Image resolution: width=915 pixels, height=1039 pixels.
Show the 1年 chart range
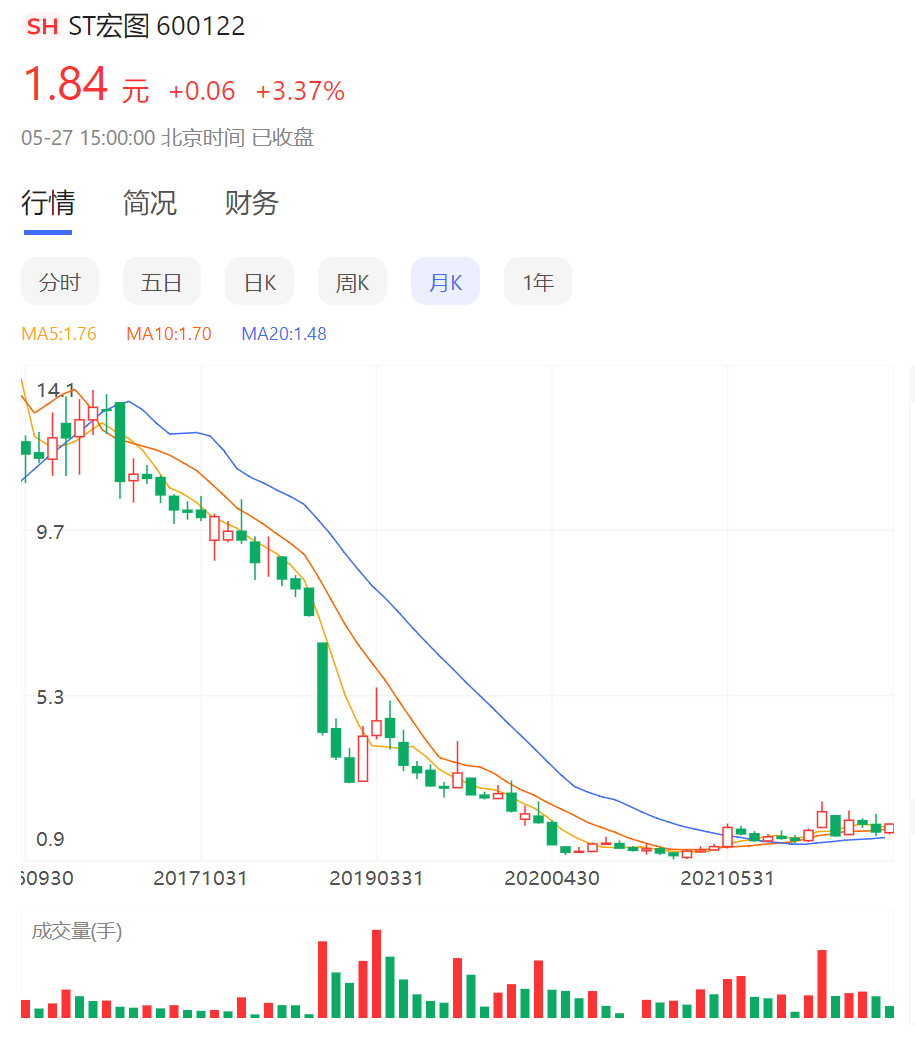pos(538,282)
